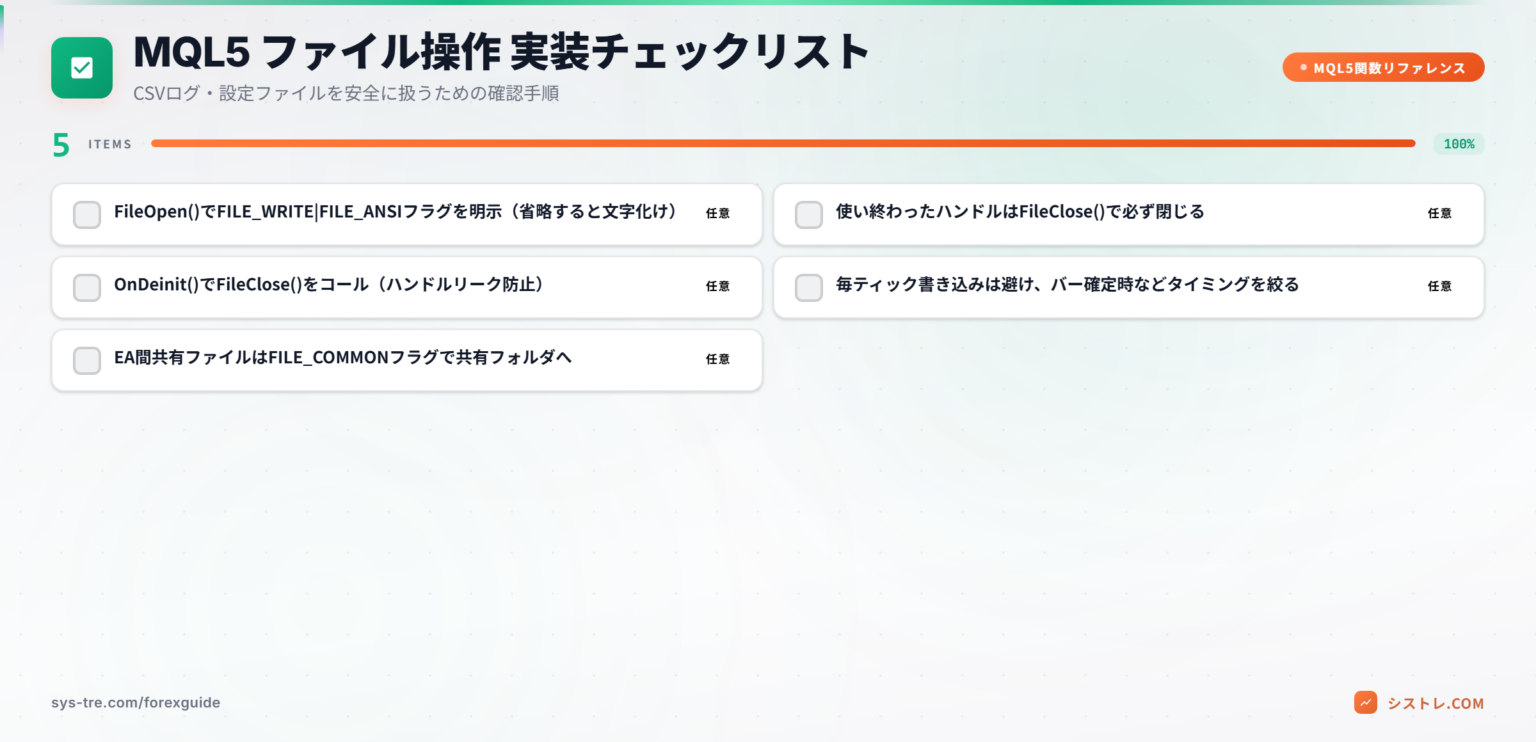Open the sys-tre.com/forexguide link
Image resolution: width=1536 pixels, height=742 pixels.
[x=136, y=703]
